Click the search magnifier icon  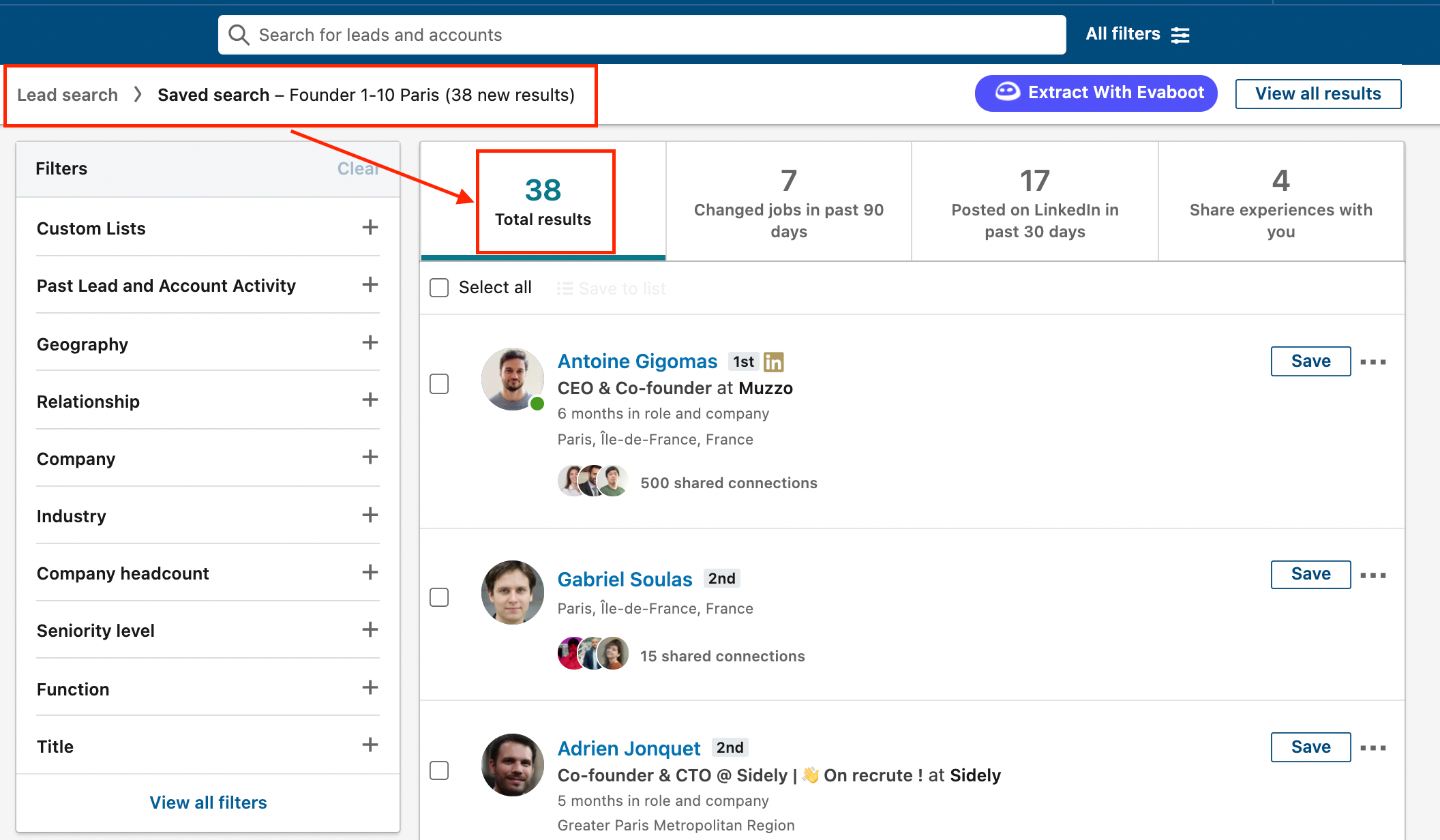pyautogui.click(x=239, y=35)
